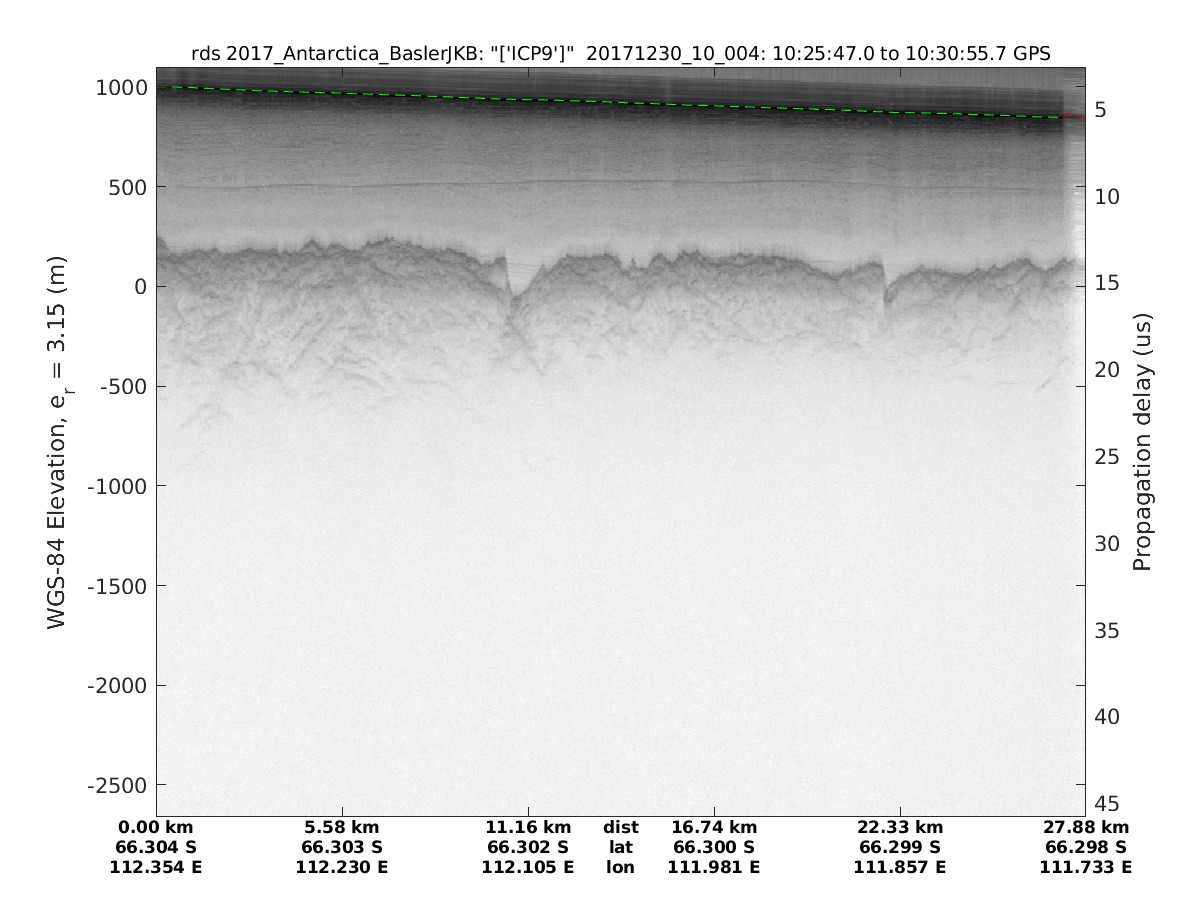1200x900 pixels.
Task: Click the '27.88 km' distance label
Action: tap(1085, 827)
